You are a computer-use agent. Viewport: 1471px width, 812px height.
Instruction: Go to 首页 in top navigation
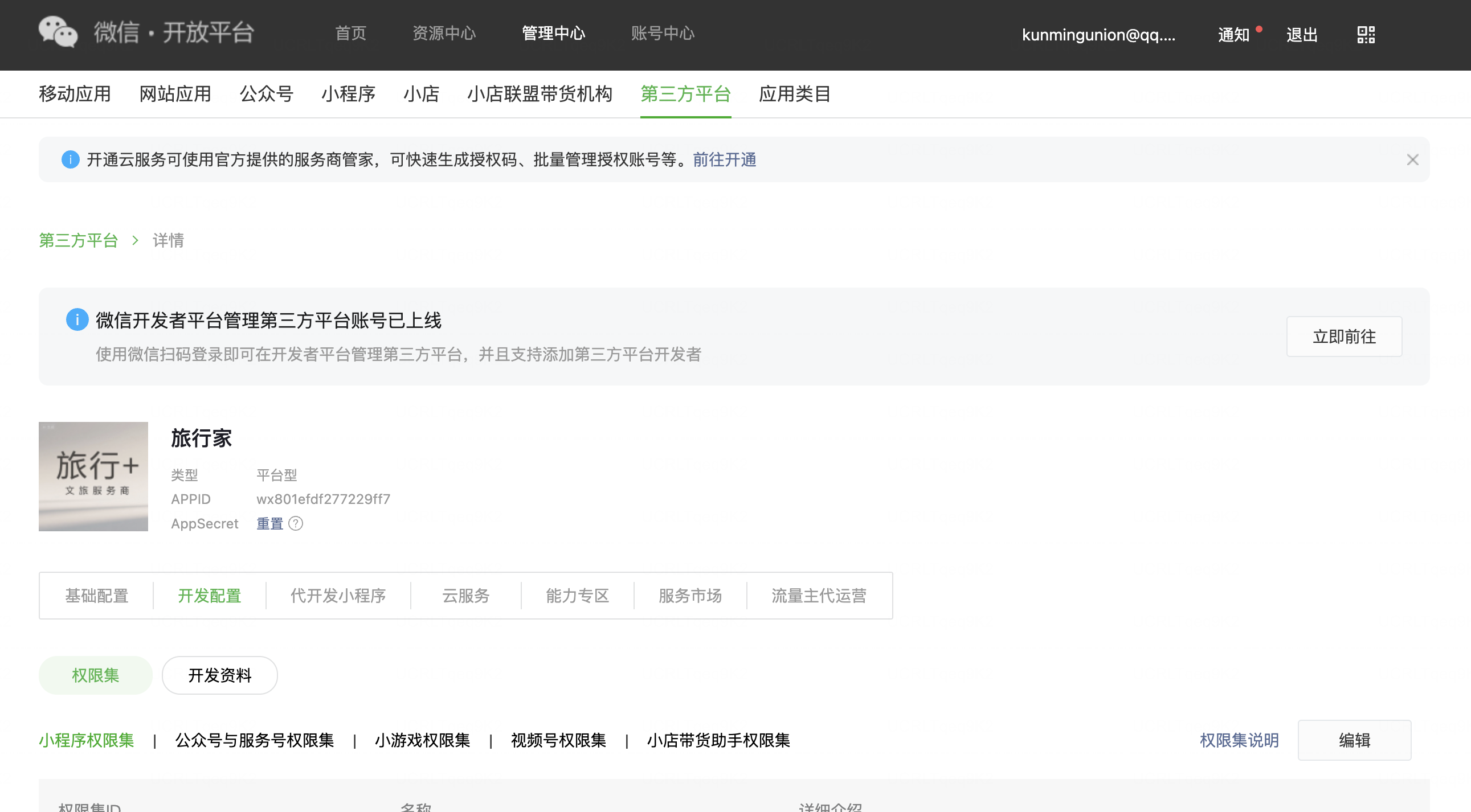click(x=350, y=33)
